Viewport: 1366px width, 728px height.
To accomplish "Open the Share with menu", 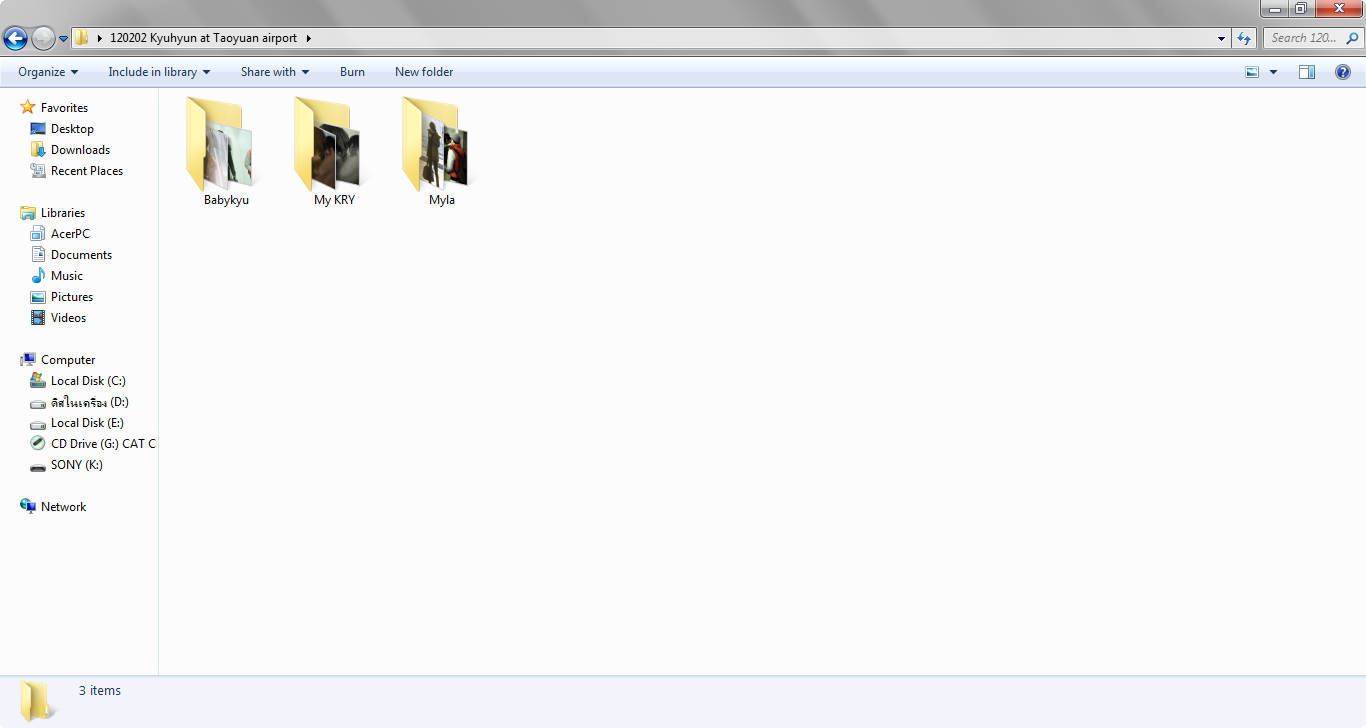I will tap(275, 72).
